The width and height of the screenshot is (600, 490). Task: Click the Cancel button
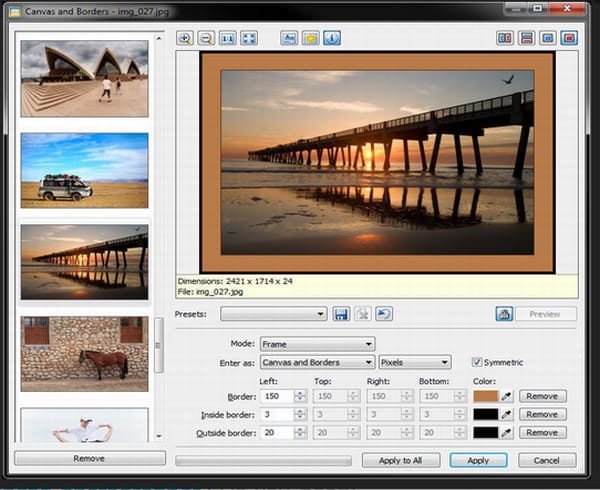(x=547, y=460)
